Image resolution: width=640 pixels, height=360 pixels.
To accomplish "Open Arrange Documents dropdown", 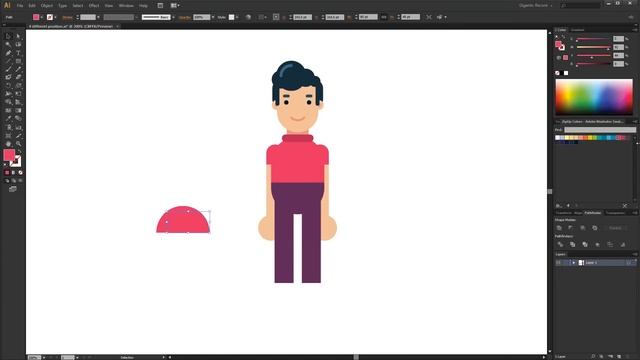I will [x=175, y=6].
